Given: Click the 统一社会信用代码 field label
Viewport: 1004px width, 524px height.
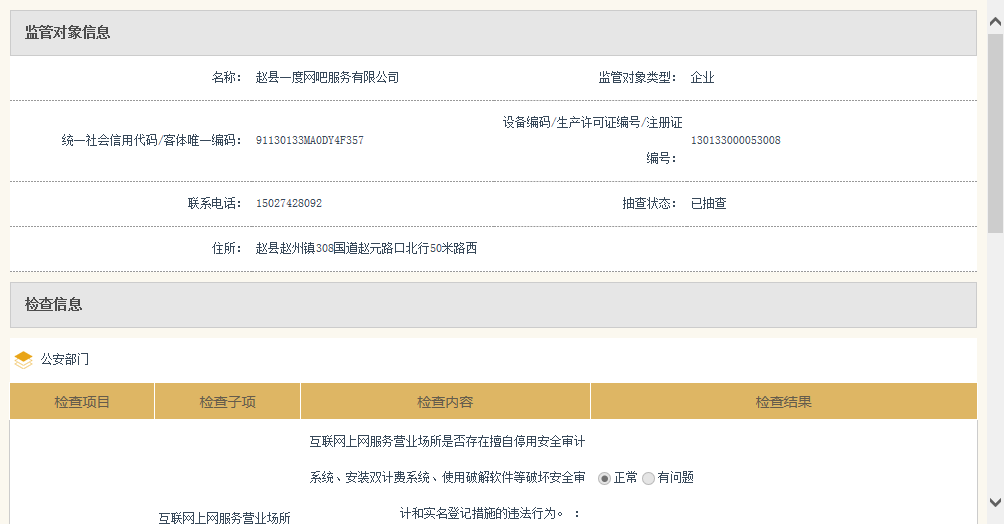Looking at the screenshot, I should tap(151, 140).
